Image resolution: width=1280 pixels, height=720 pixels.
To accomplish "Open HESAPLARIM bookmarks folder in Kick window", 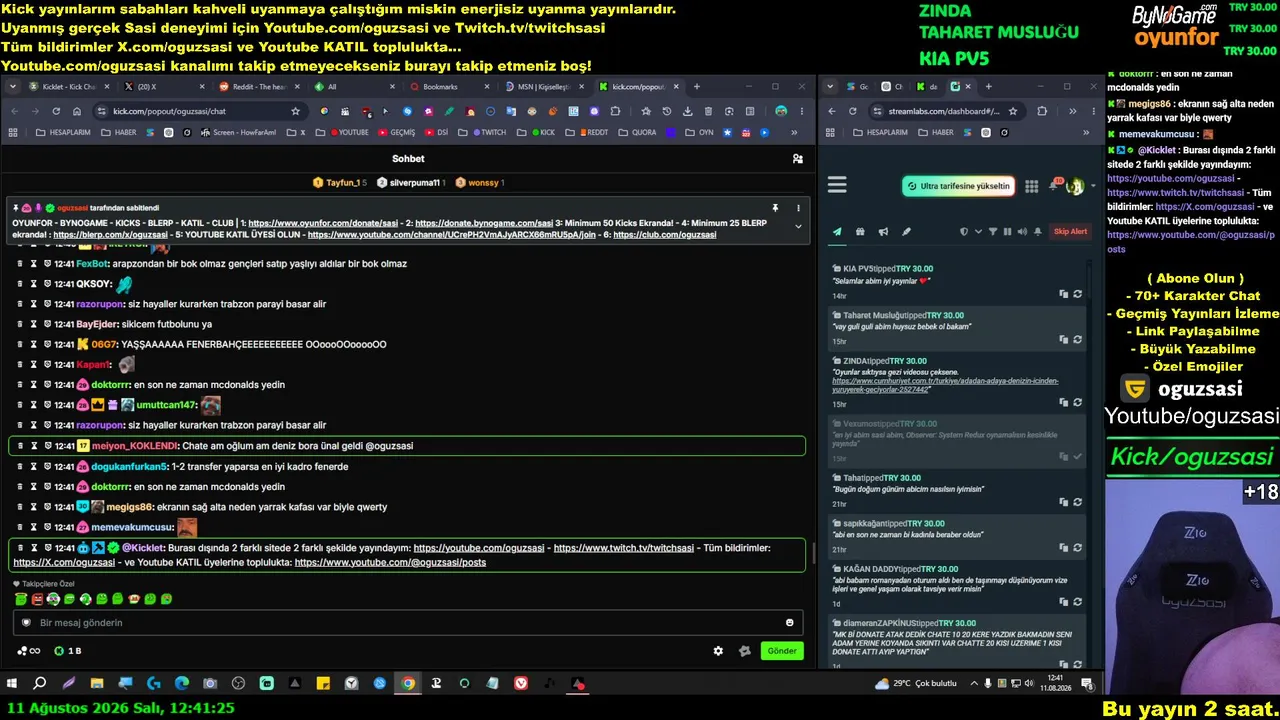I will pyautogui.click(x=63, y=132).
